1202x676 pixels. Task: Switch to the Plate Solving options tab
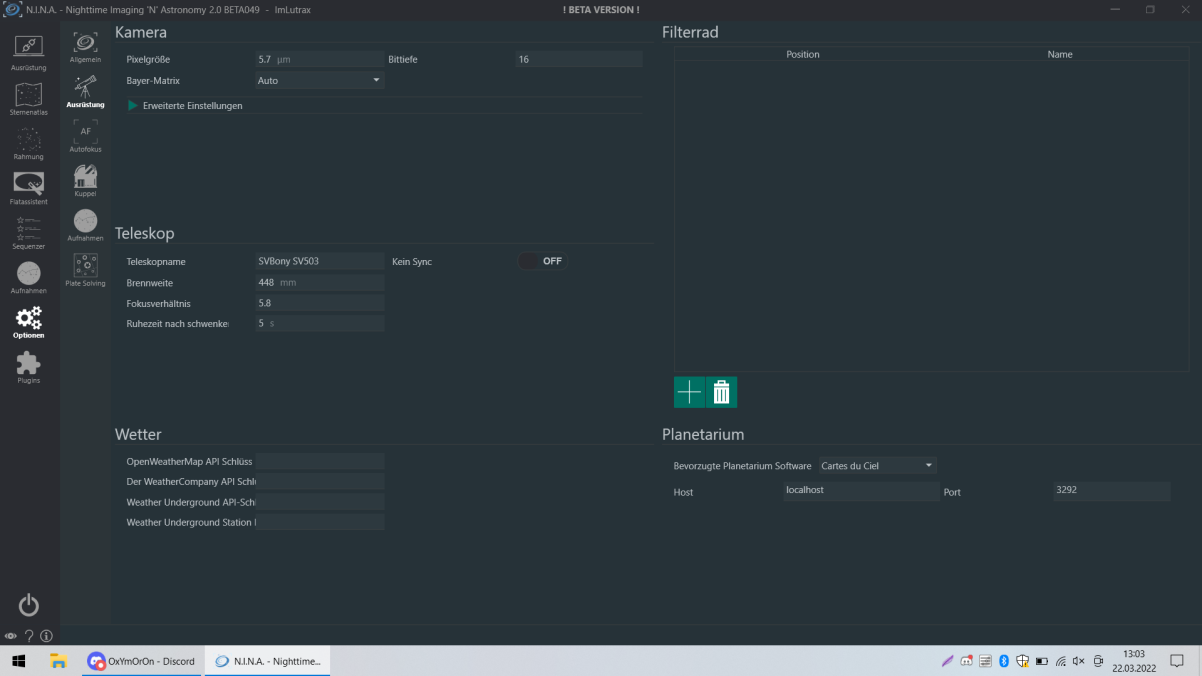click(x=86, y=270)
